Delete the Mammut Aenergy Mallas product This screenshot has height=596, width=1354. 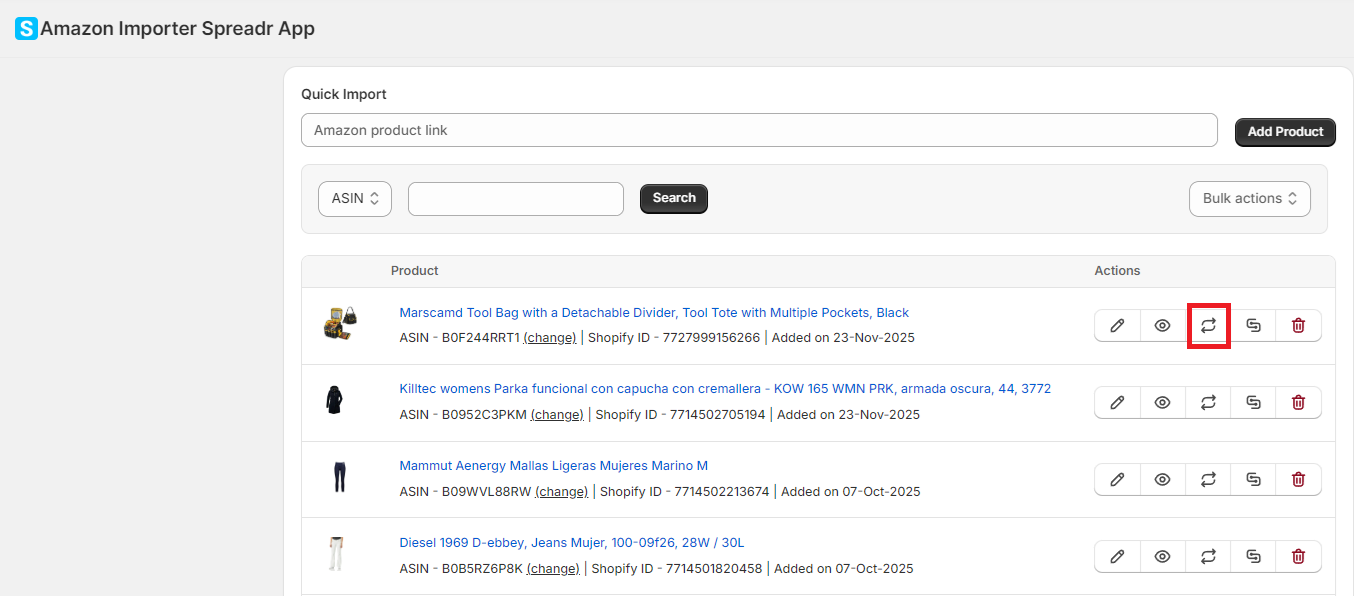1298,479
